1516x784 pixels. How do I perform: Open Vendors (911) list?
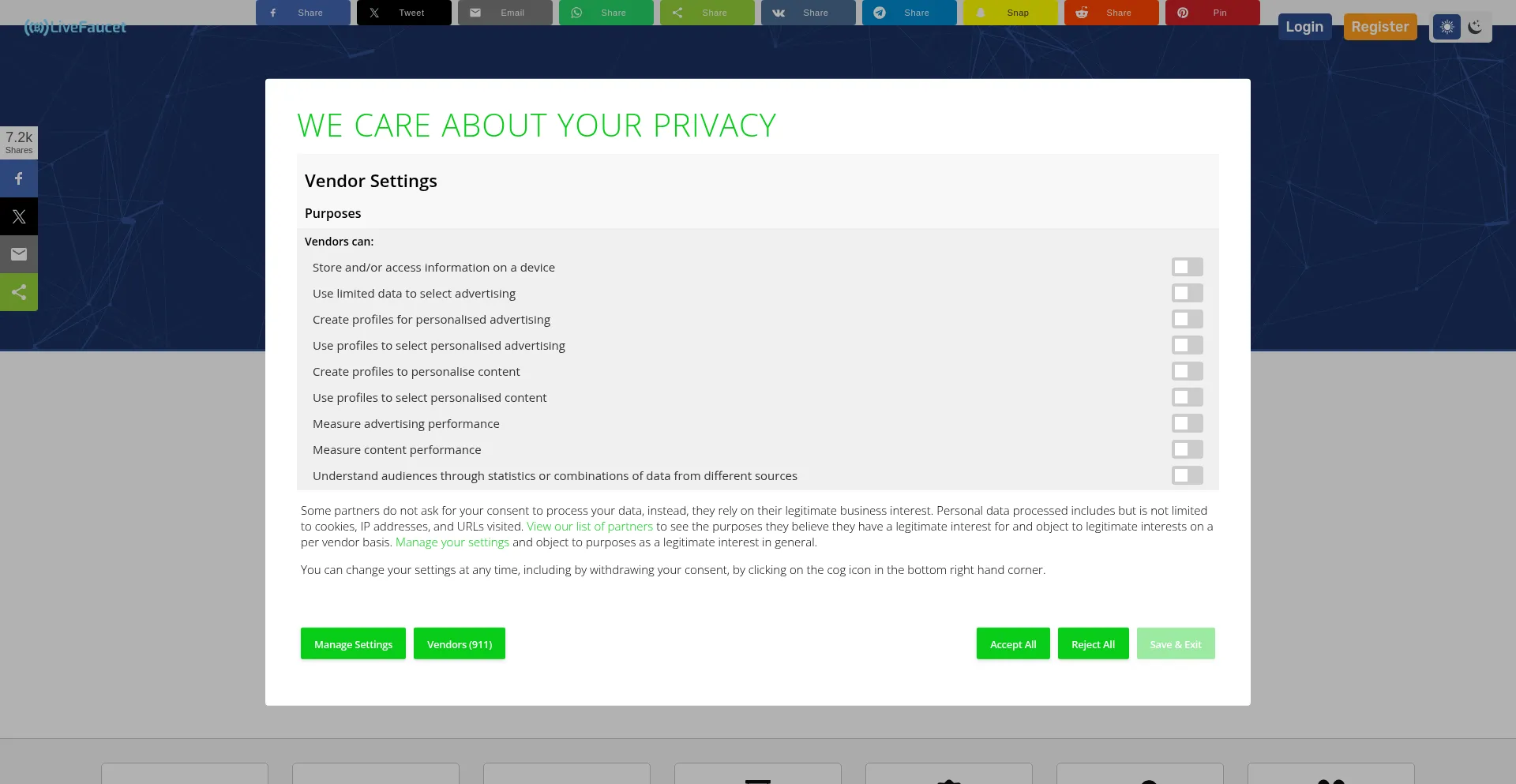point(460,644)
